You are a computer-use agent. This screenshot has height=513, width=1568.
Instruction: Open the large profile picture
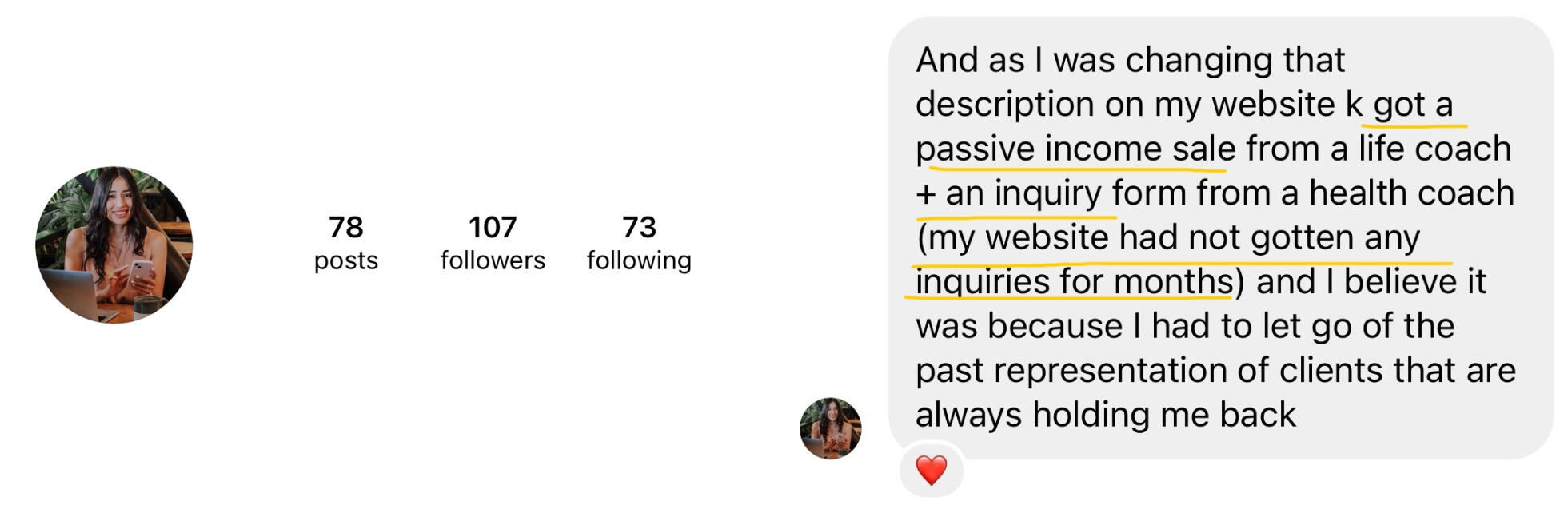[x=114, y=245]
